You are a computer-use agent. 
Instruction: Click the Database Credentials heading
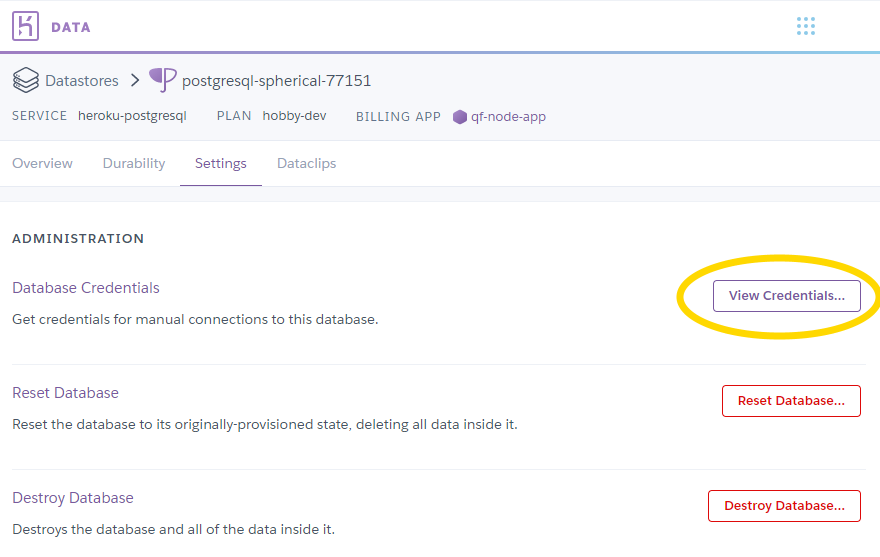pos(86,288)
